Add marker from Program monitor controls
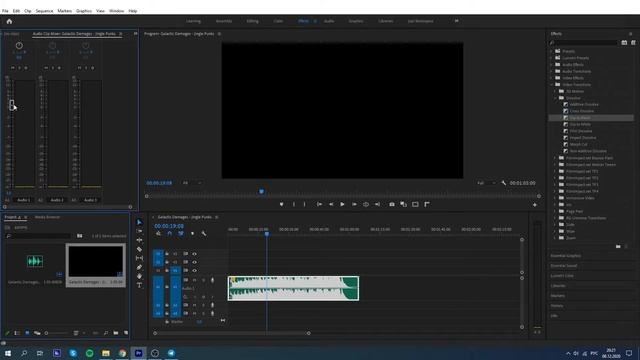 click(x=281, y=204)
